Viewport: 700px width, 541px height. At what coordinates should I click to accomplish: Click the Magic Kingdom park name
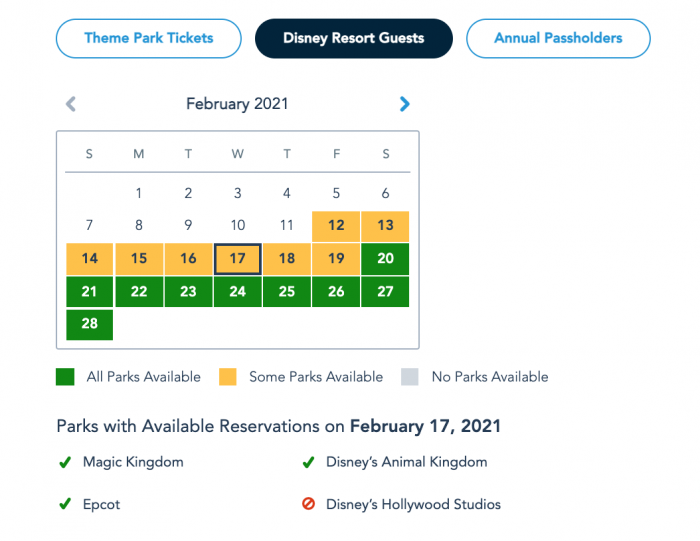pyautogui.click(x=133, y=463)
